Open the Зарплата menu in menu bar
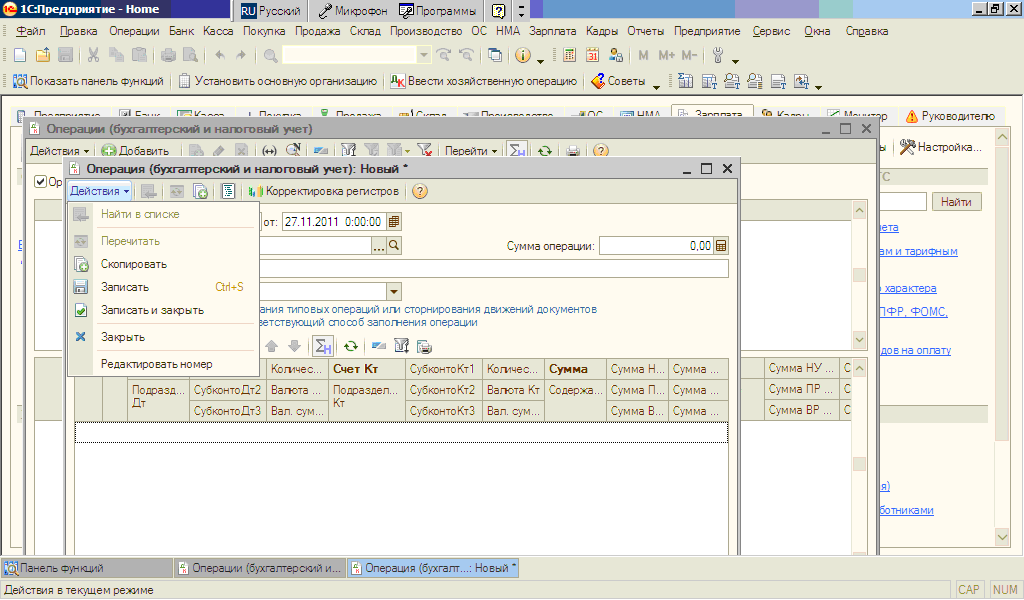 click(552, 31)
